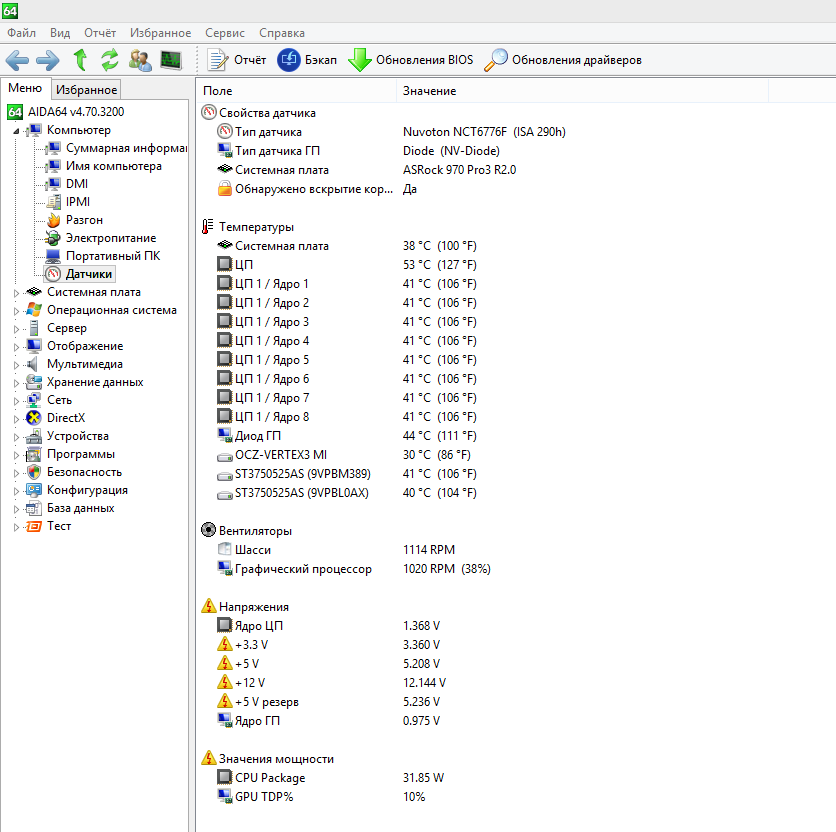The height and width of the screenshot is (832, 836).
Task: Expand the DirectX tree node
Action: coord(16,419)
